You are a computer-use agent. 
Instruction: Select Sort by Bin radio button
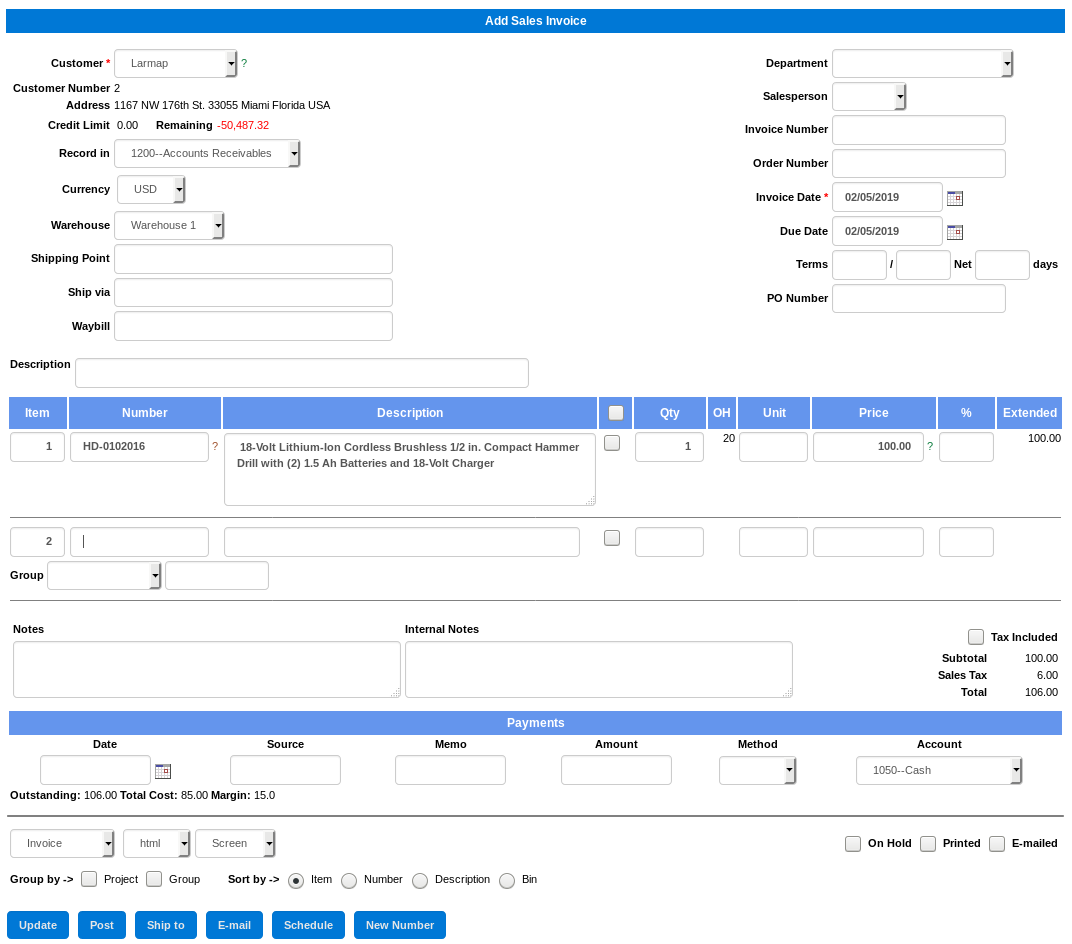pos(507,880)
